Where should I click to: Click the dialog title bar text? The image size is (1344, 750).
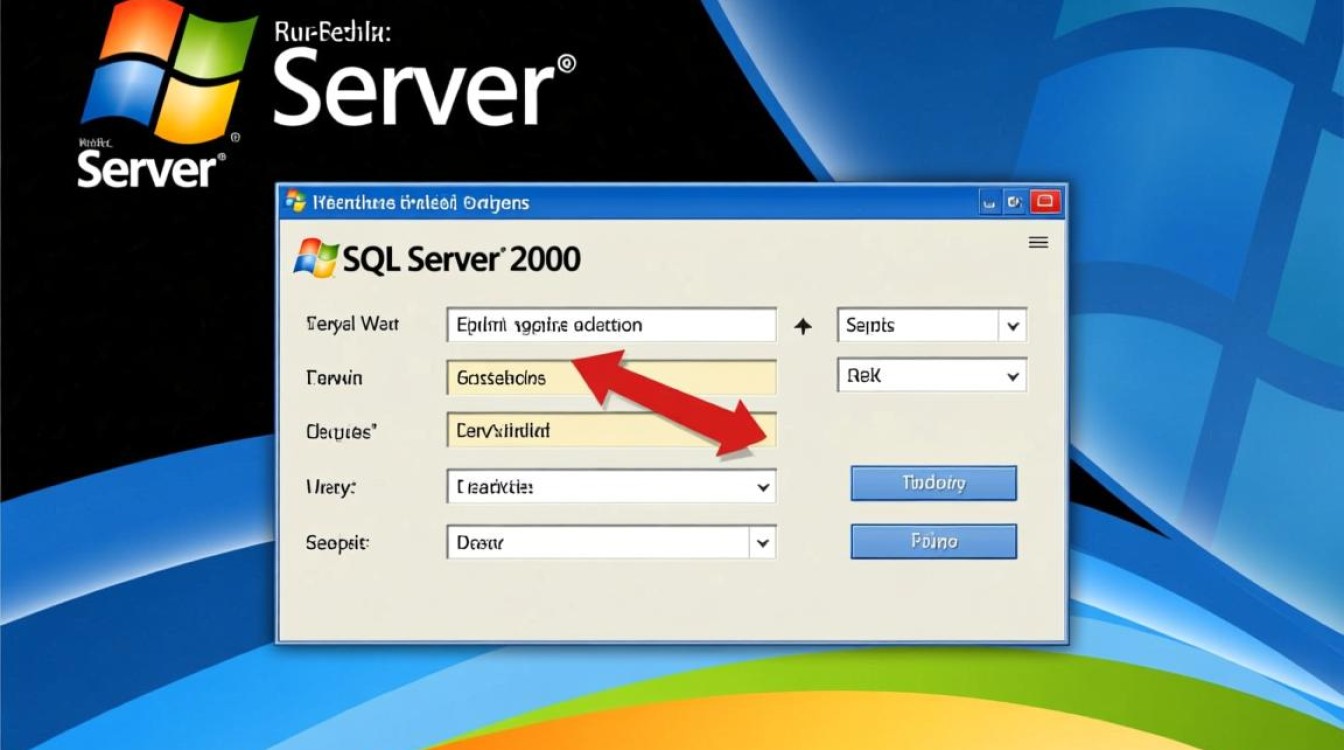420,201
